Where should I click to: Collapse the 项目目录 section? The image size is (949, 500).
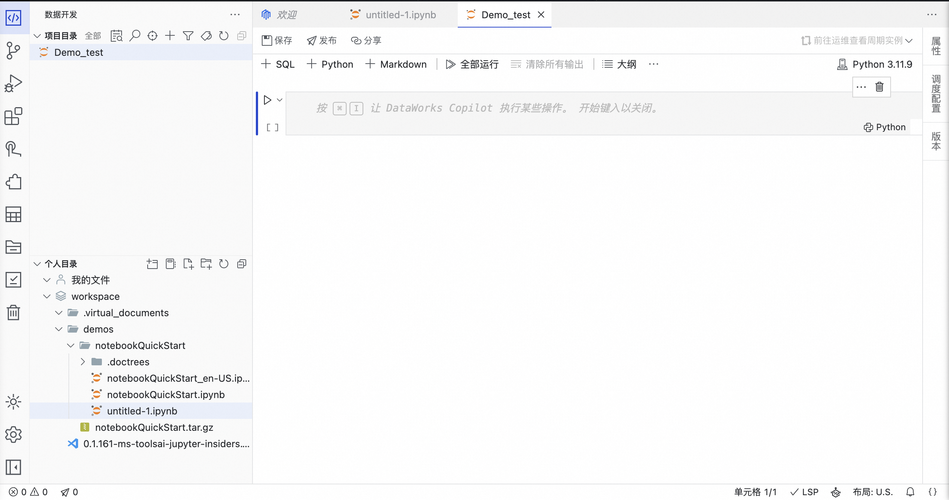point(38,36)
